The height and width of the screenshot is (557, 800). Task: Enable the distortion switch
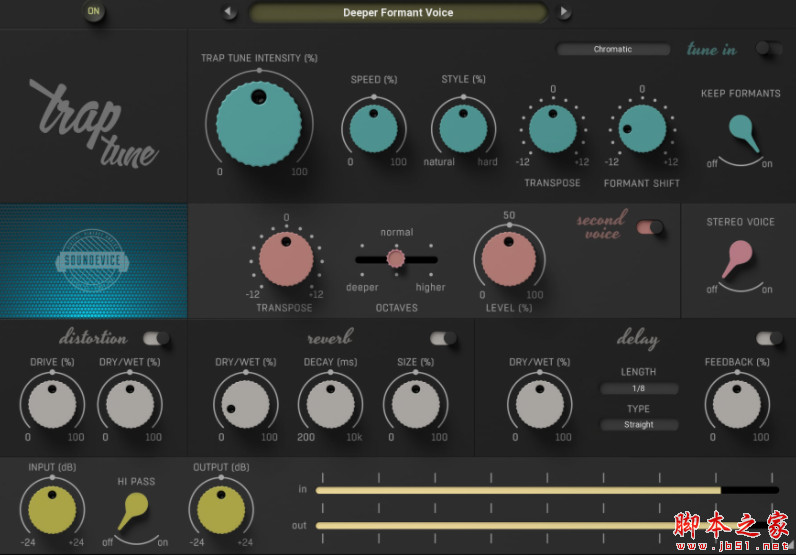click(x=156, y=338)
